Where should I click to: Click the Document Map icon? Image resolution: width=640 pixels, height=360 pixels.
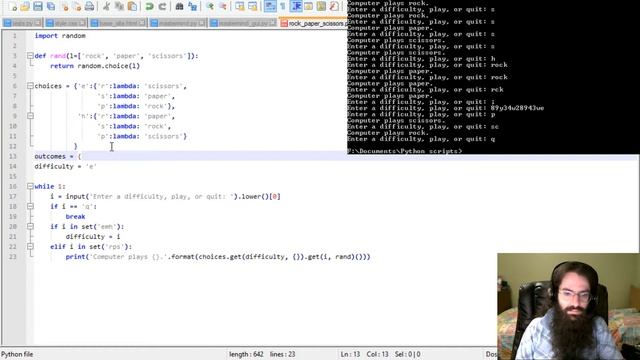pyautogui.click(x=321, y=6)
